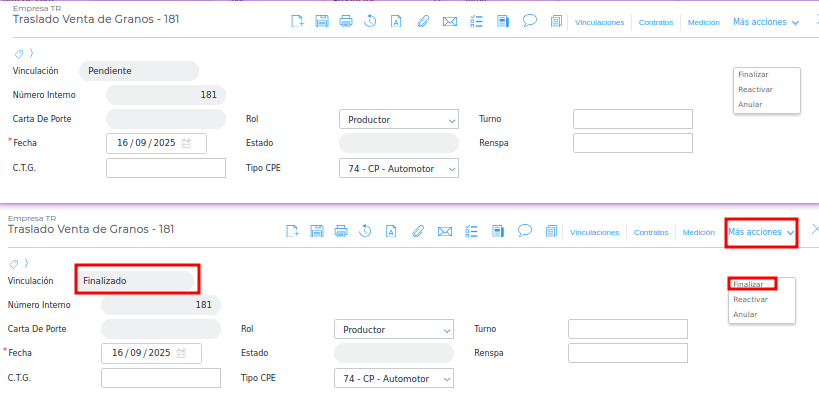Click the Estado field in the upper form
Image resolution: width=819 pixels, height=399 pixels.
(399, 143)
